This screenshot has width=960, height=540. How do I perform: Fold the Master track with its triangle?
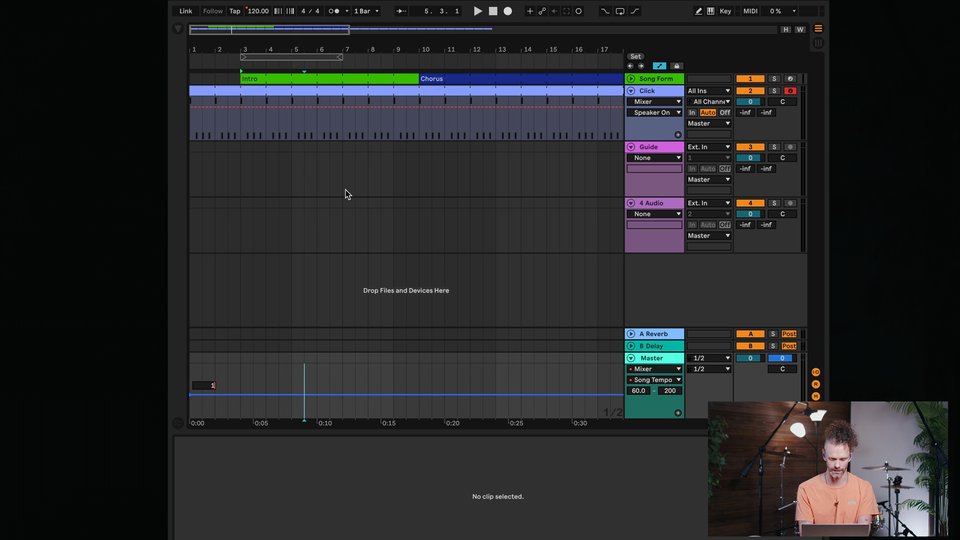(631, 358)
